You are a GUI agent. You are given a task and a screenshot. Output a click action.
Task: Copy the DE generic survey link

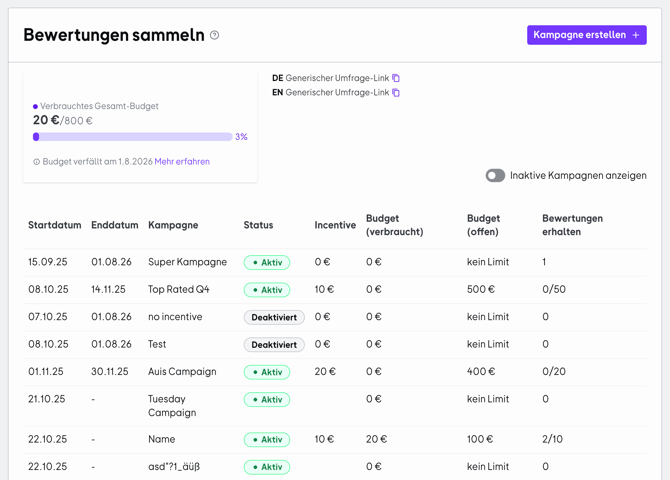point(396,78)
